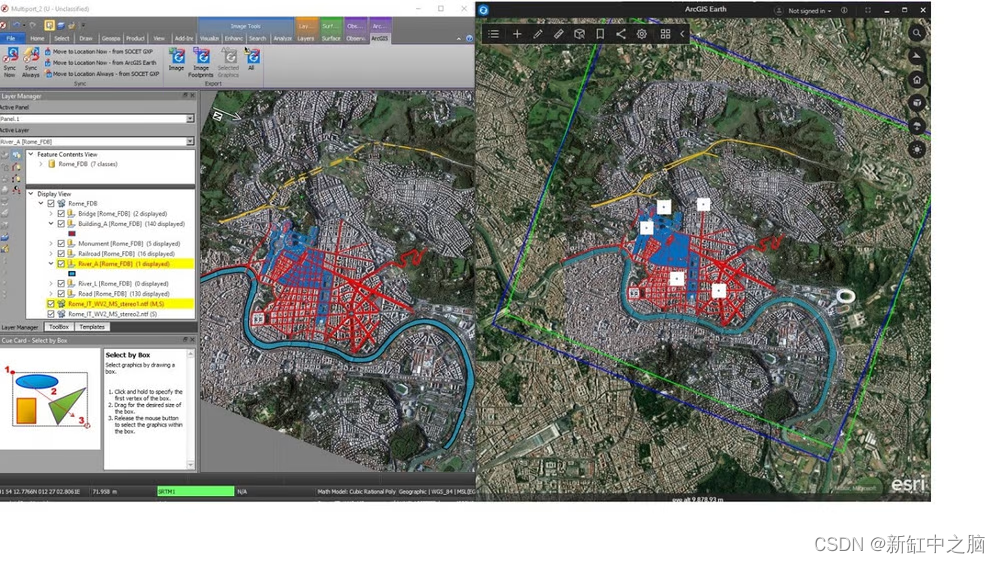
Task: Switch to the ToolBox tab
Action: pyautogui.click(x=59, y=327)
